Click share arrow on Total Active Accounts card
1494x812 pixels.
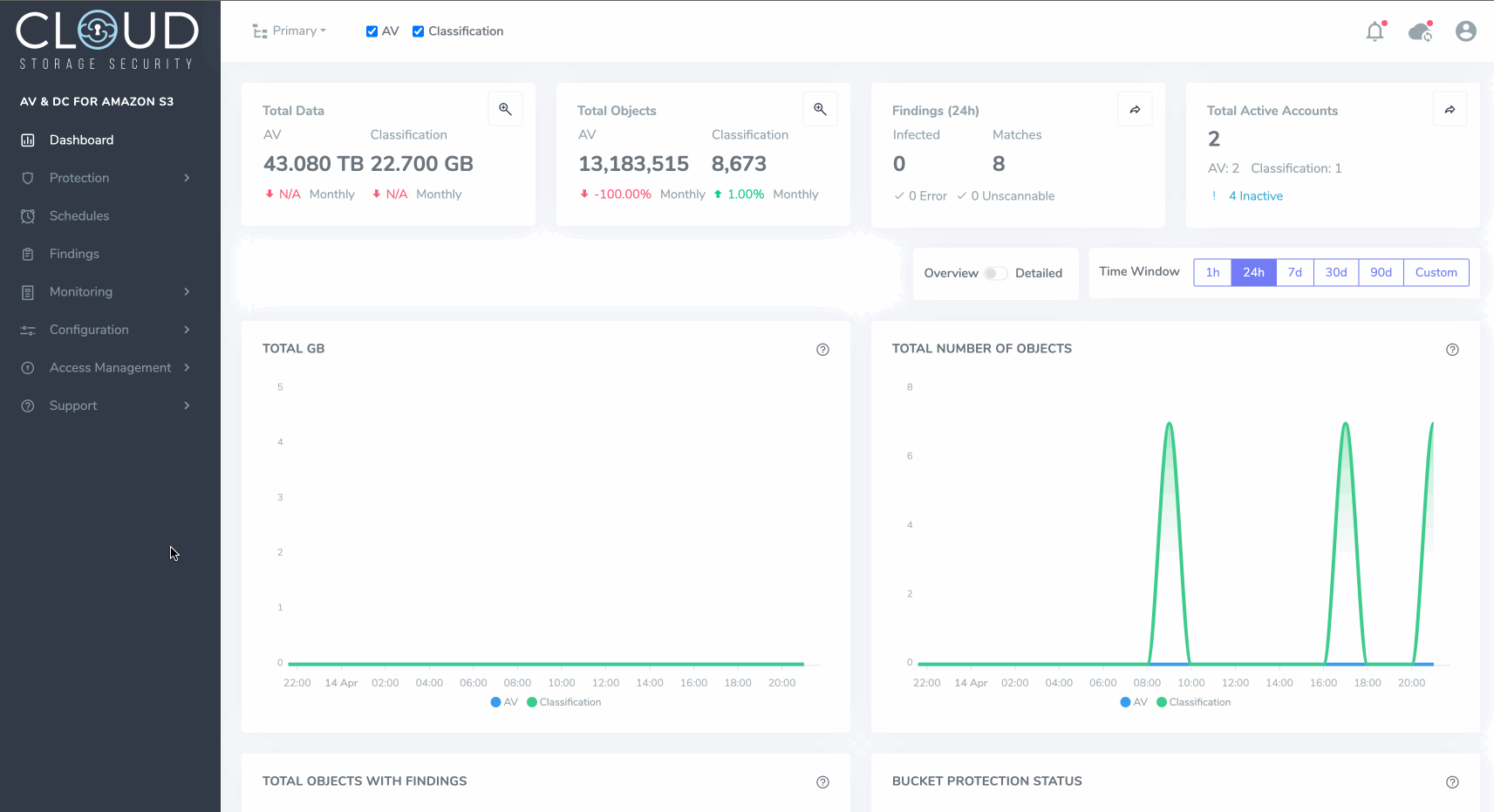click(x=1450, y=109)
